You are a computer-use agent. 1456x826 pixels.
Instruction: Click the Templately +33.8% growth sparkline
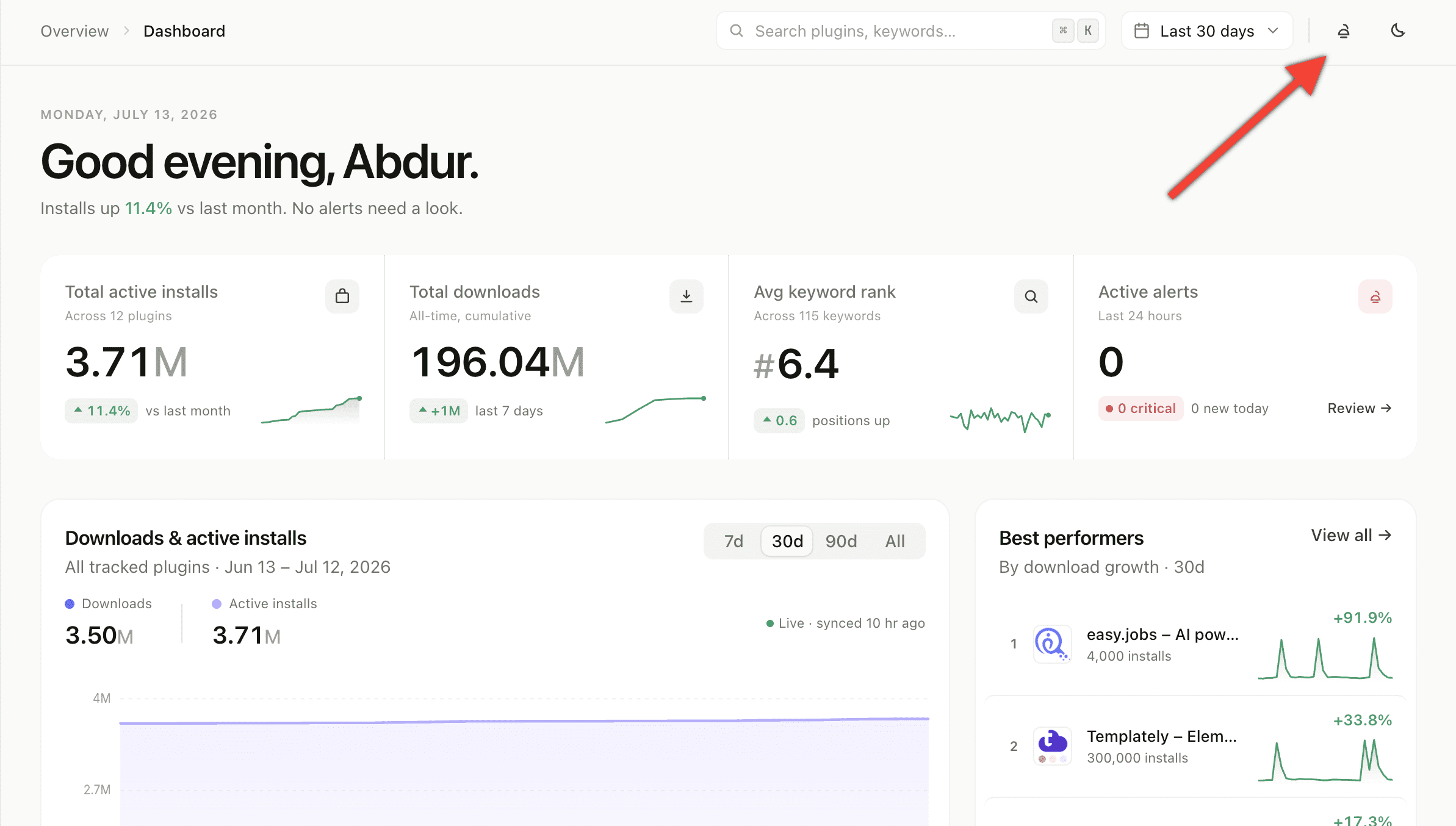point(1325,760)
